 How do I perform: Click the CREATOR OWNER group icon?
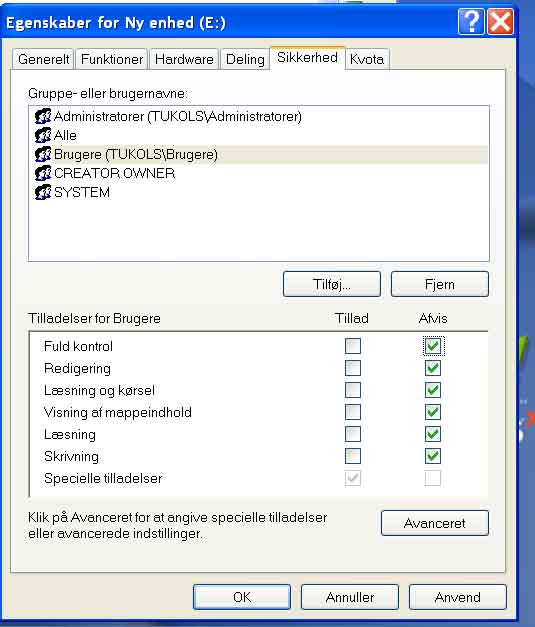pyautogui.click(x=43, y=173)
